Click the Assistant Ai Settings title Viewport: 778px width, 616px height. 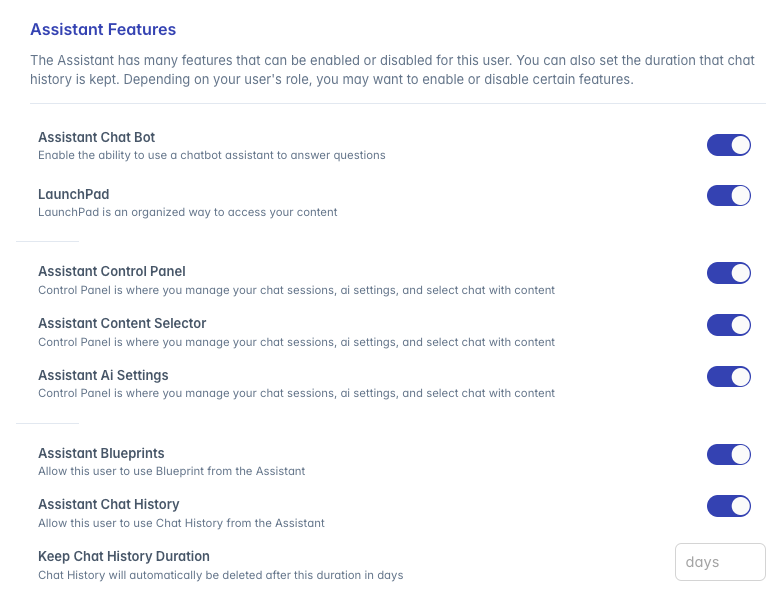point(103,375)
